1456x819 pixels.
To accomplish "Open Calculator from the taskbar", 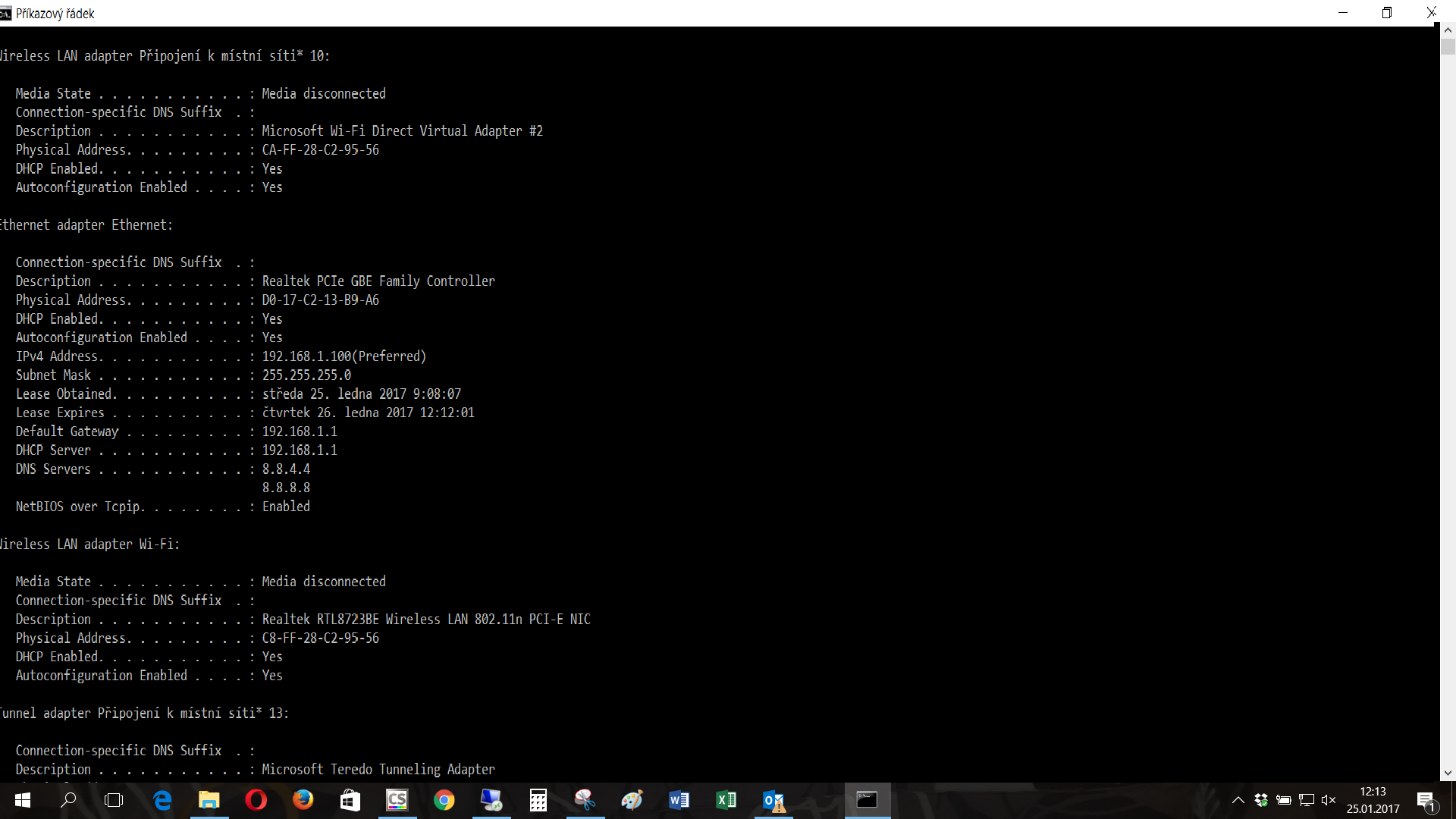I will (x=538, y=800).
